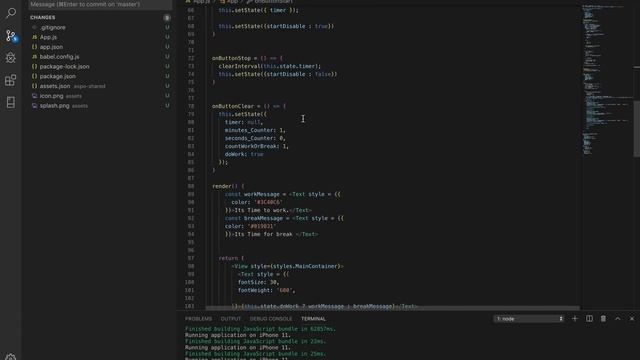This screenshot has height=360, width=640.
Task: Kill terminal with the trash icon
Action: tap(603, 318)
